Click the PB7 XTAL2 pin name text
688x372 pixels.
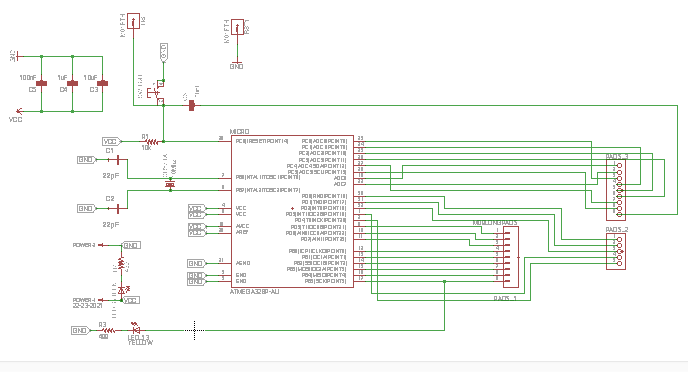pos(268,190)
